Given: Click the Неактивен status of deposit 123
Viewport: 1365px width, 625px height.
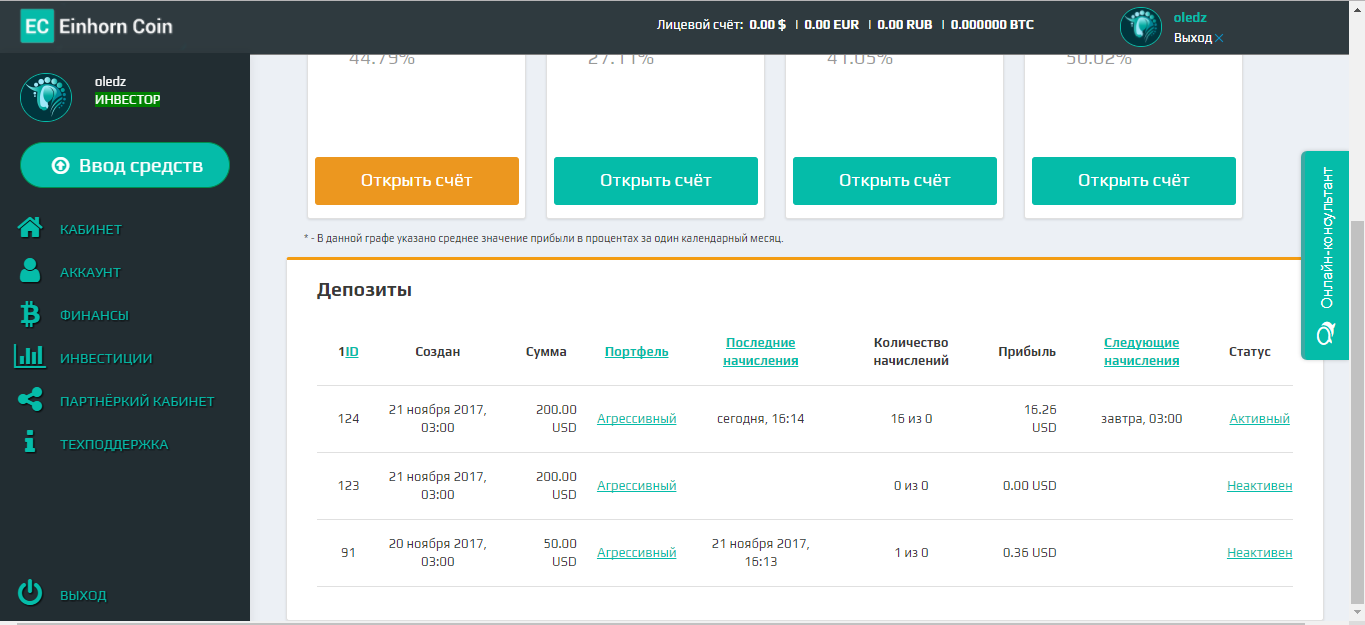Looking at the screenshot, I should tap(1259, 486).
